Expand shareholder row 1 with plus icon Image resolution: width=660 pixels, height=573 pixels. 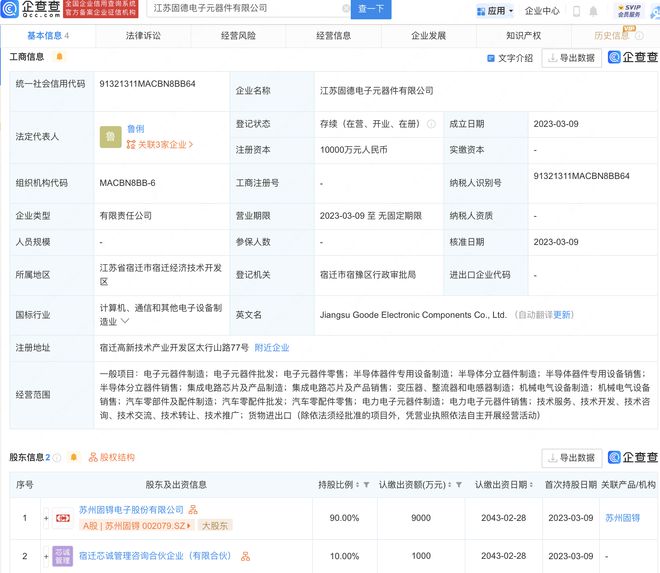tap(46, 518)
